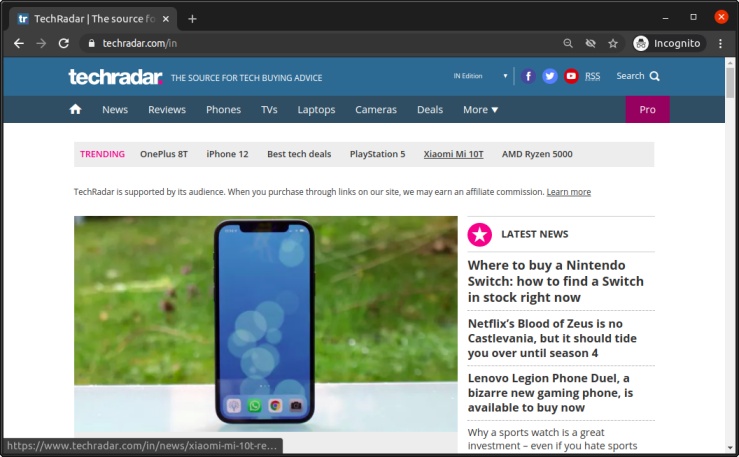Open the trending Xiaomi Mi 10T link
The height and width of the screenshot is (457, 739).
point(453,154)
